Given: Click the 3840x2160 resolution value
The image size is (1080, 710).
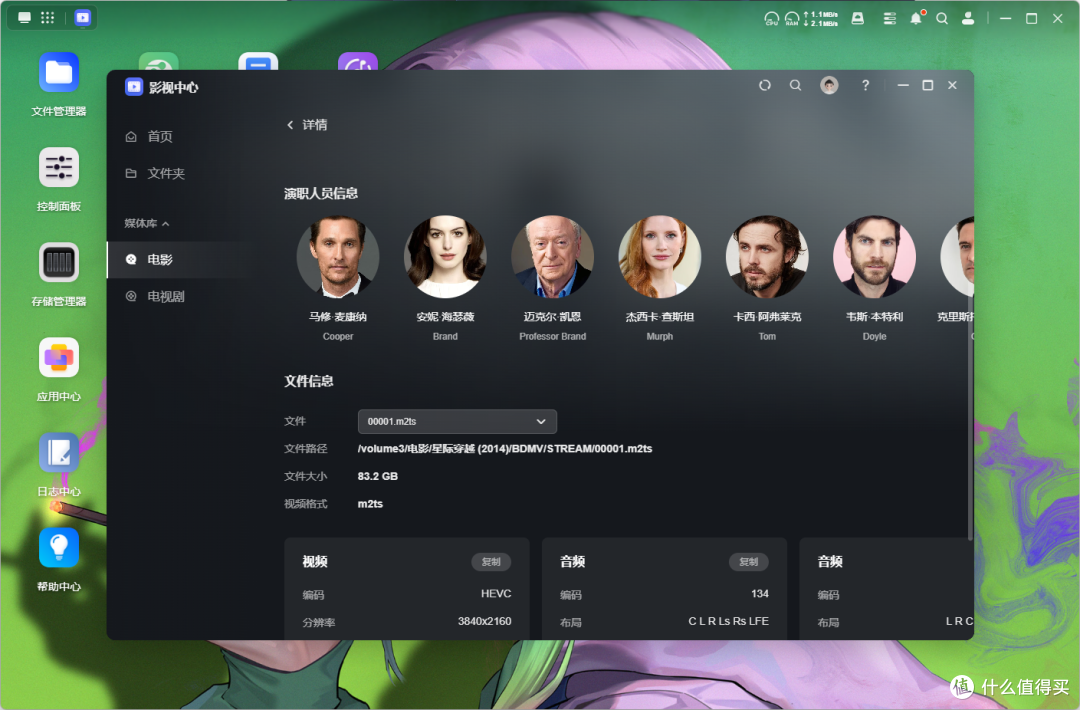Looking at the screenshot, I should (485, 621).
